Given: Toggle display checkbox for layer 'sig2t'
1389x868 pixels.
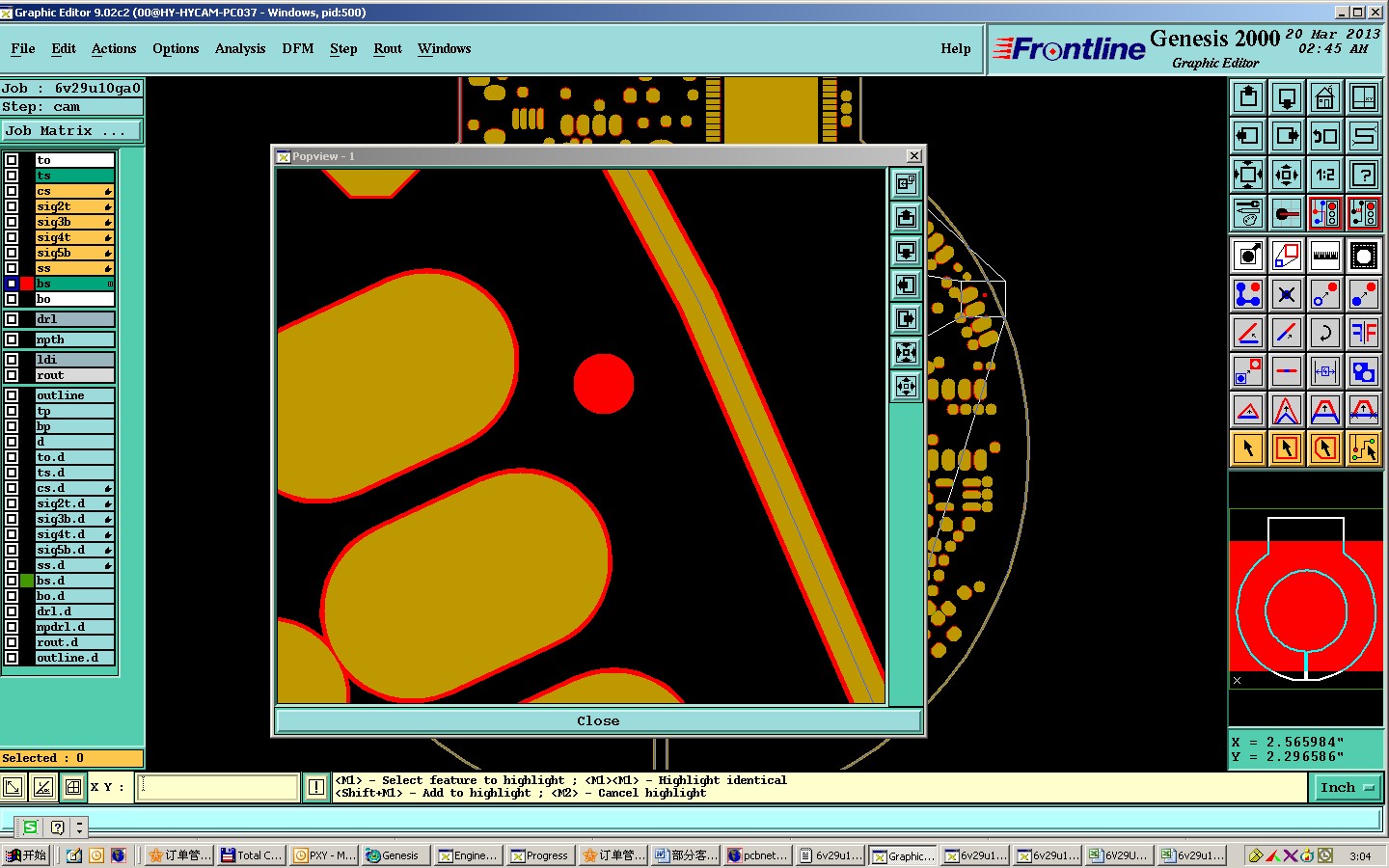Looking at the screenshot, I should (x=12, y=206).
